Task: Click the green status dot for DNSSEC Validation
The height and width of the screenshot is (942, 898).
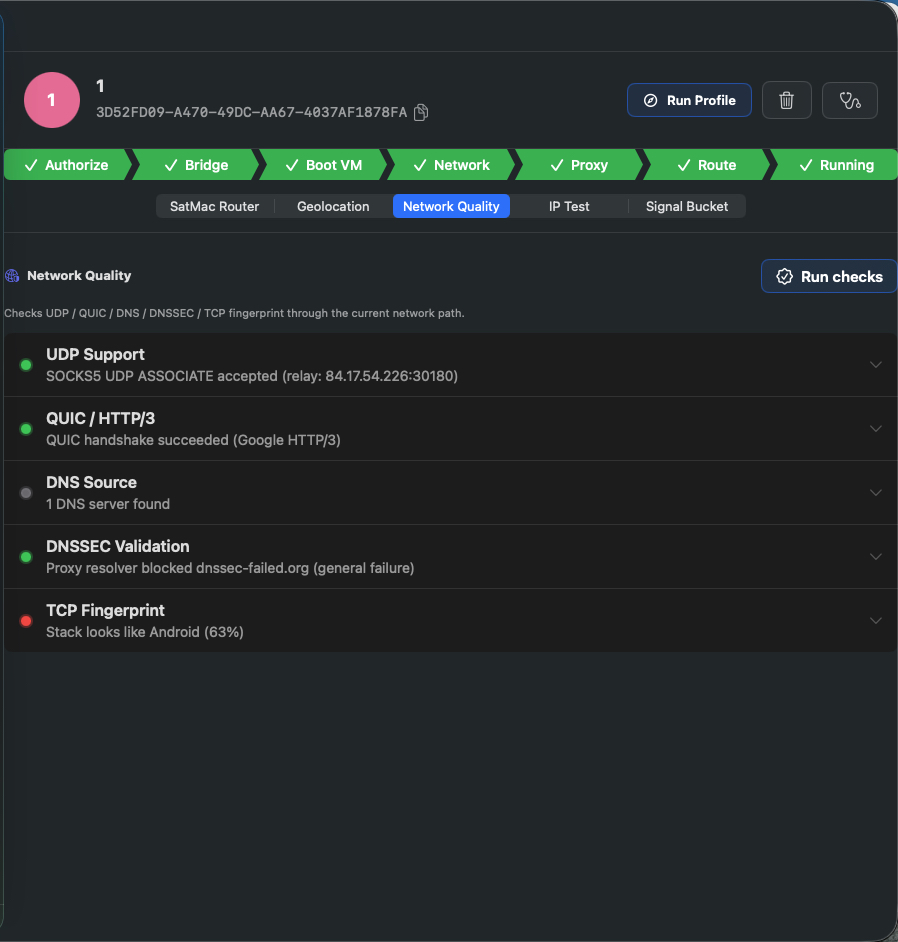Action: (x=26, y=557)
